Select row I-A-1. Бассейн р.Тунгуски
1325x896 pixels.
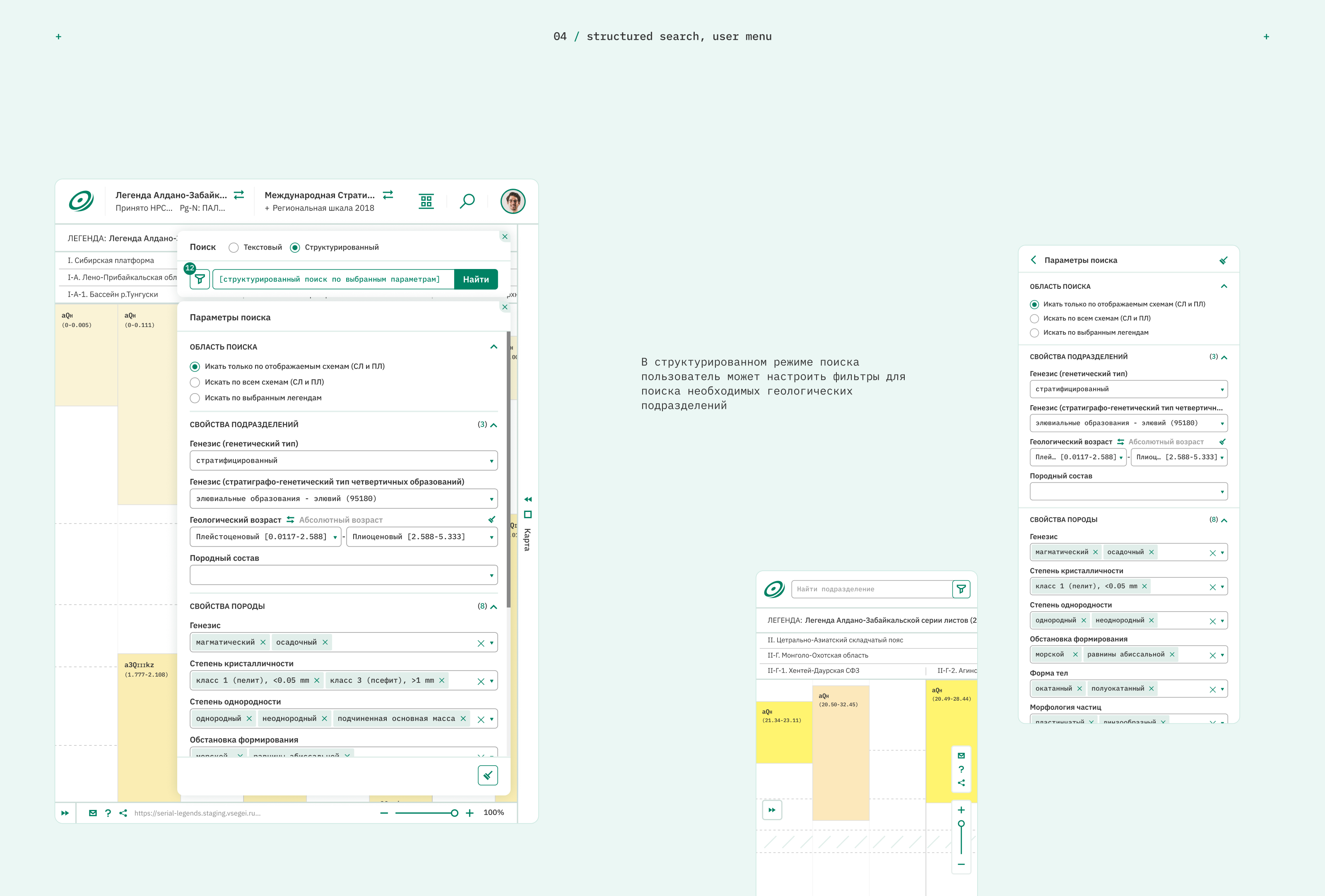click(x=113, y=294)
